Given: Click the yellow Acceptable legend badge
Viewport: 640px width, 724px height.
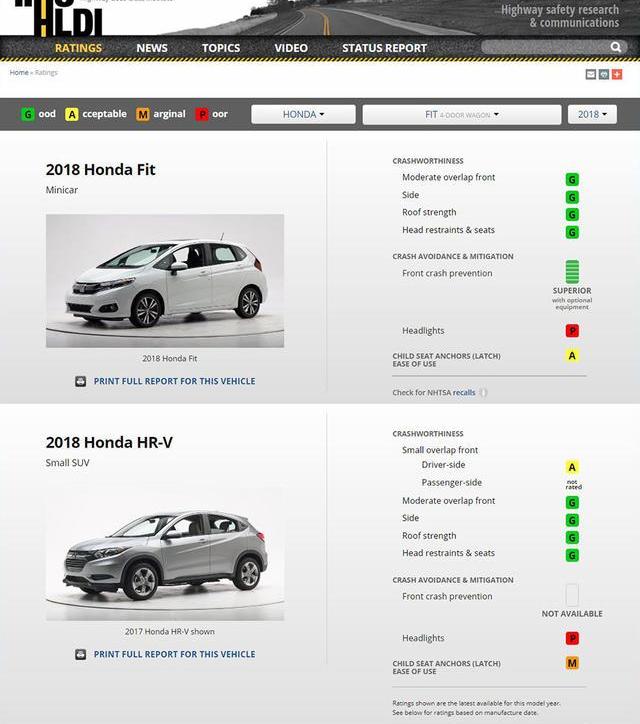Looking at the screenshot, I should [x=72, y=114].
